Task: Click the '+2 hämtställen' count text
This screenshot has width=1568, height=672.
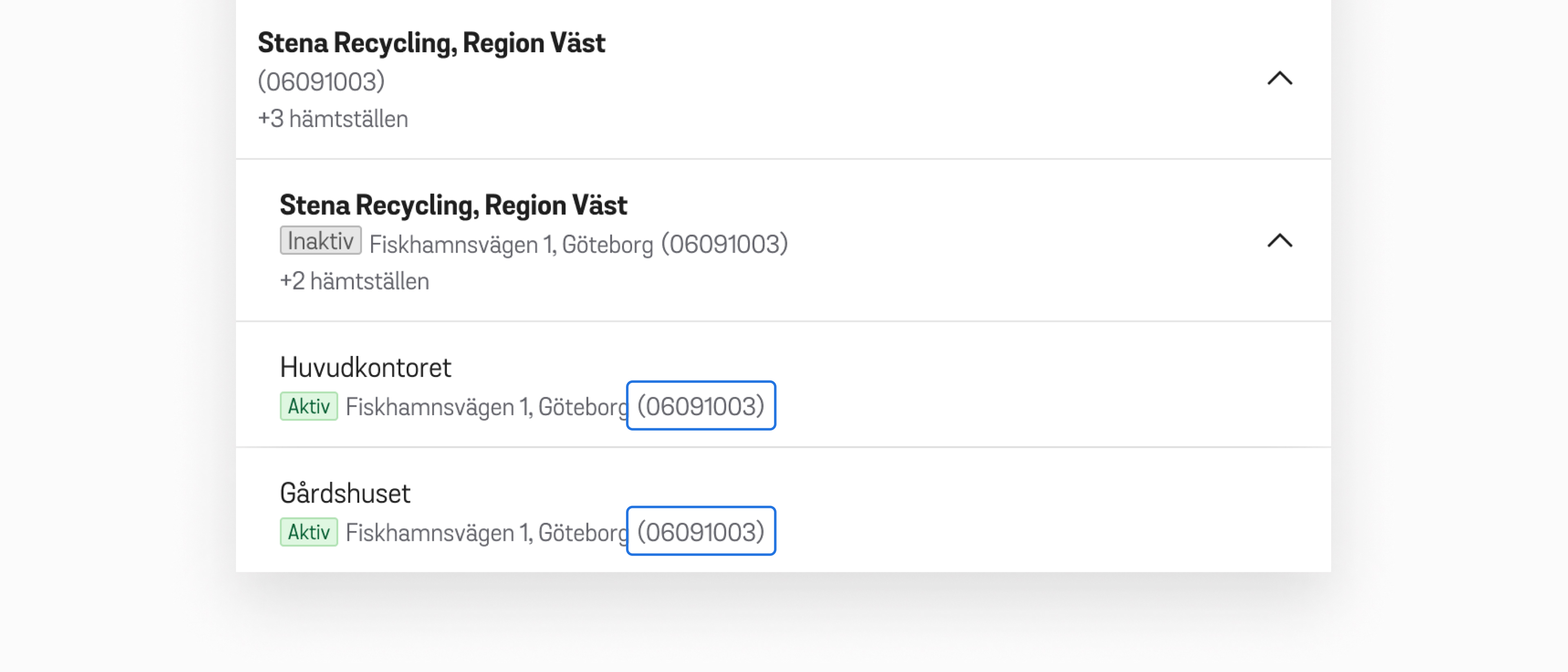Action: (x=354, y=281)
